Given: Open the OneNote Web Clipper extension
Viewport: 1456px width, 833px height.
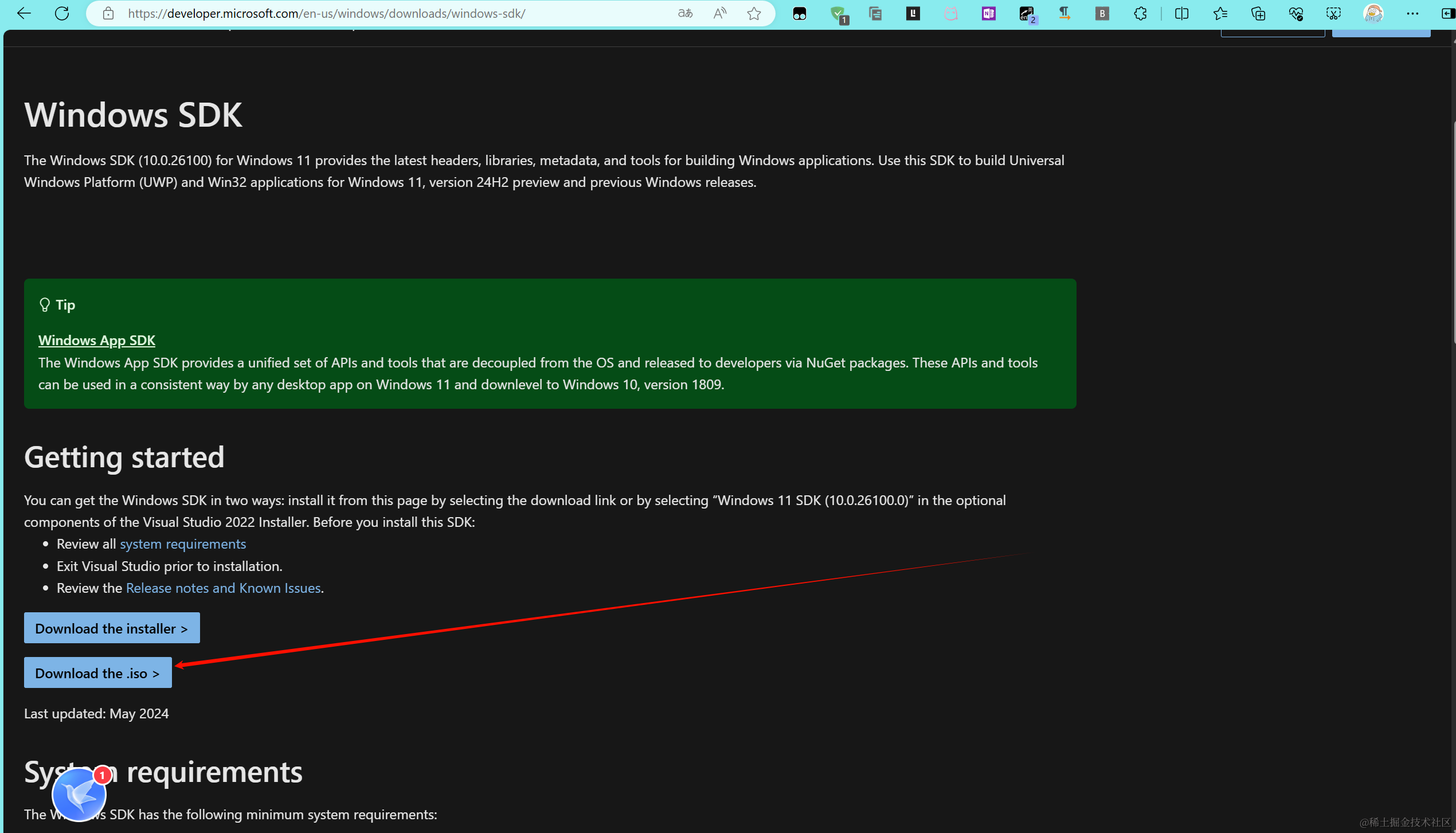Looking at the screenshot, I should pos(988,13).
